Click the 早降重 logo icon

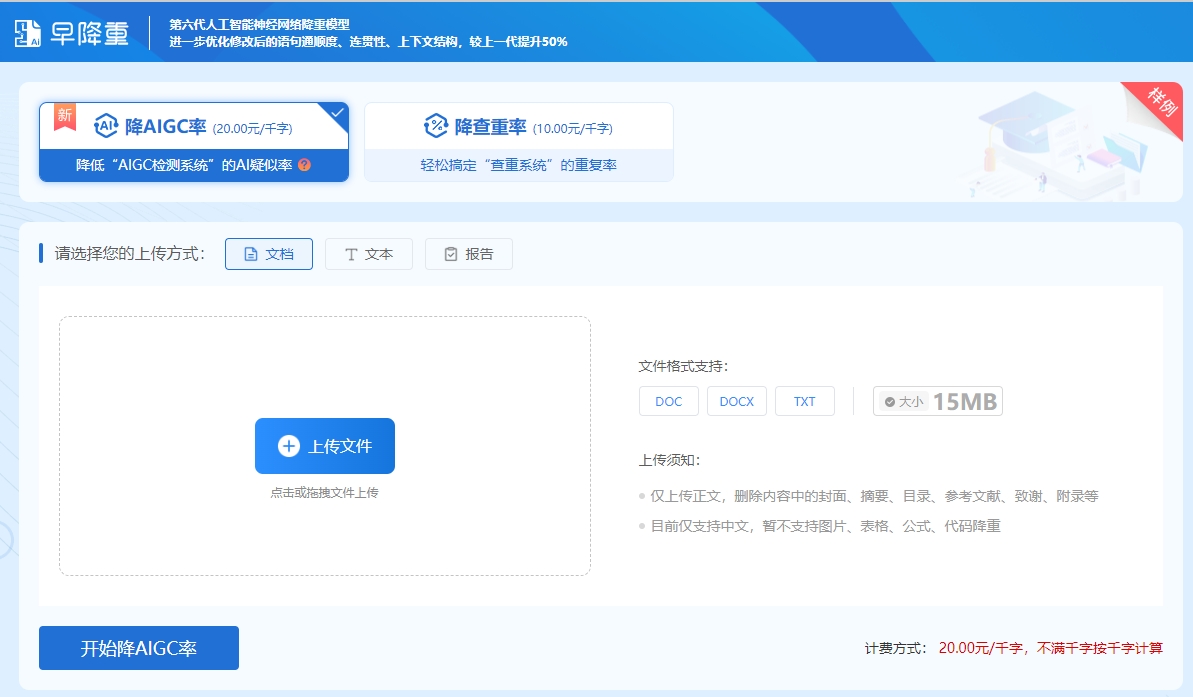tap(28, 33)
